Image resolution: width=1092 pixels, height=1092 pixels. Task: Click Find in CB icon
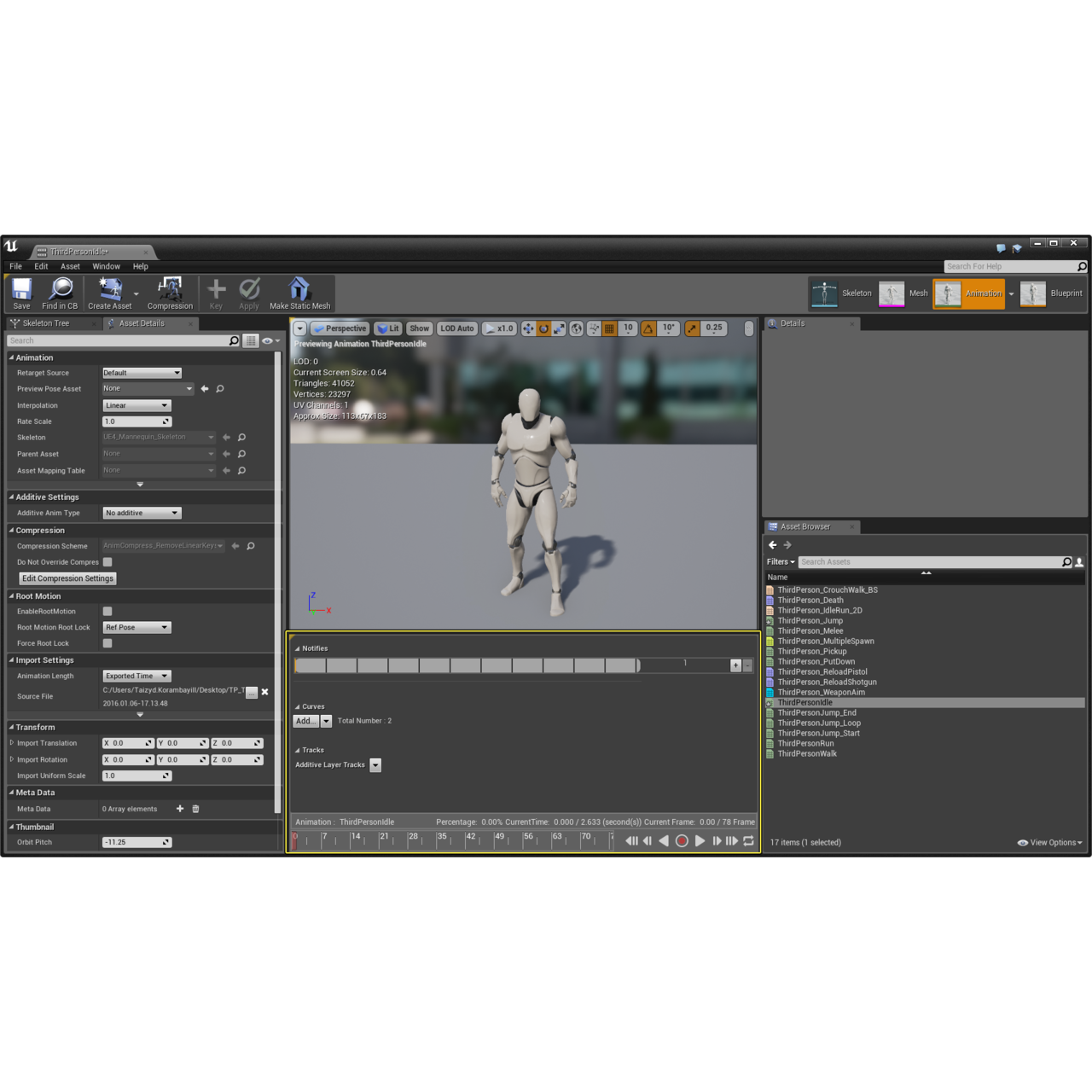[x=60, y=293]
